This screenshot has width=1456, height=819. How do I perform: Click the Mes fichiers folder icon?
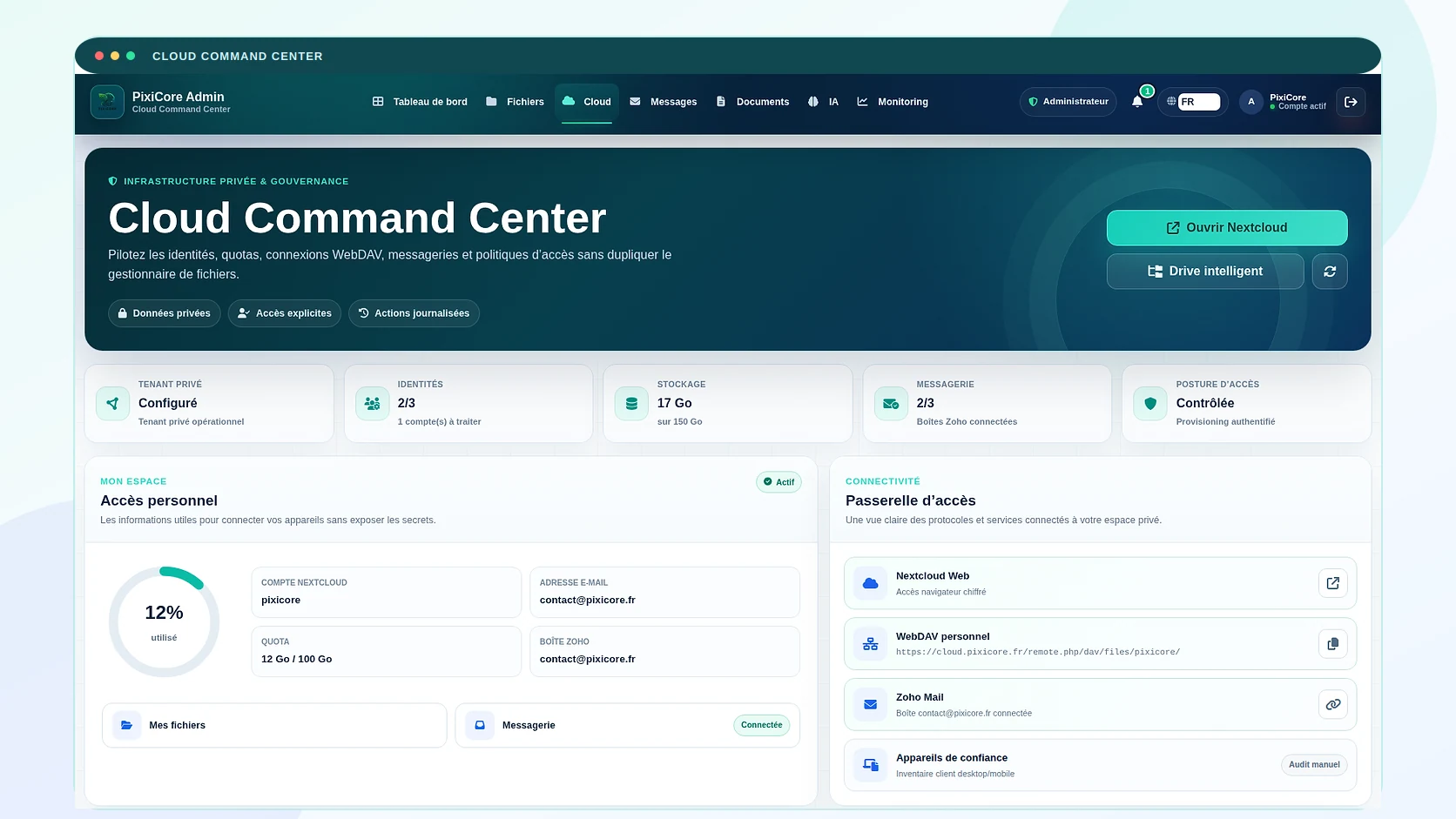click(x=126, y=725)
